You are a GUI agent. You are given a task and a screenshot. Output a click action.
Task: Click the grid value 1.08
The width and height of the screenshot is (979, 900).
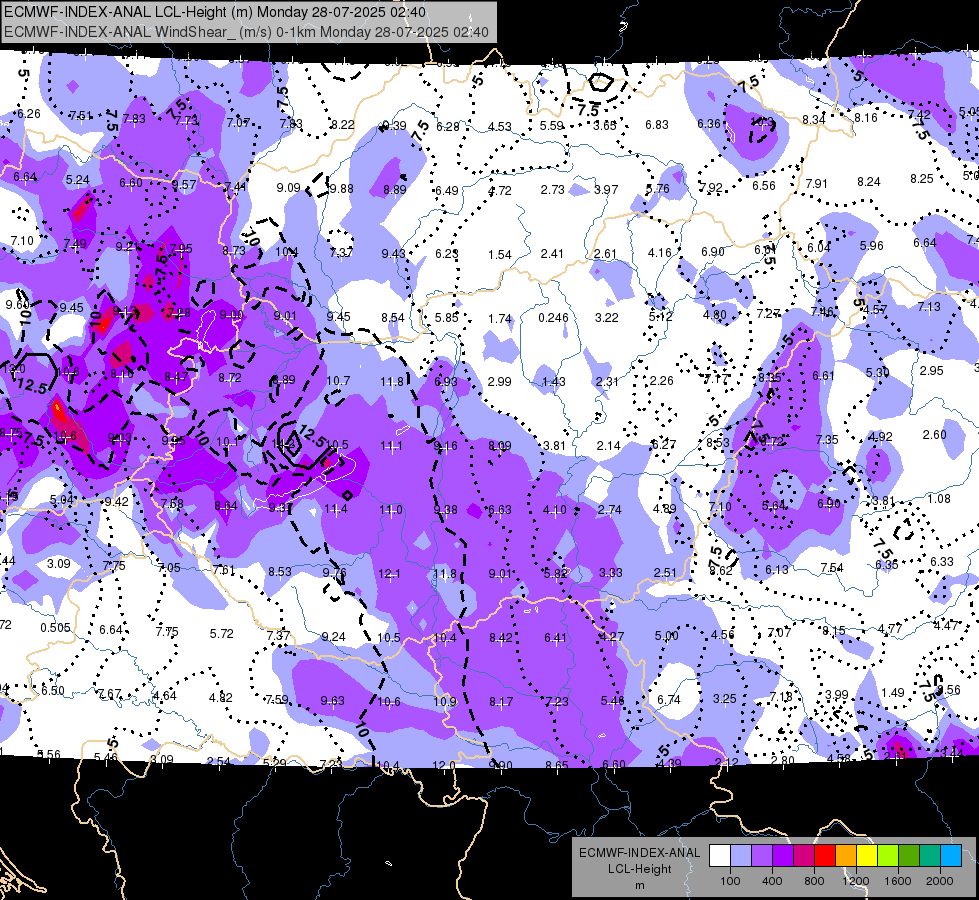[939, 498]
